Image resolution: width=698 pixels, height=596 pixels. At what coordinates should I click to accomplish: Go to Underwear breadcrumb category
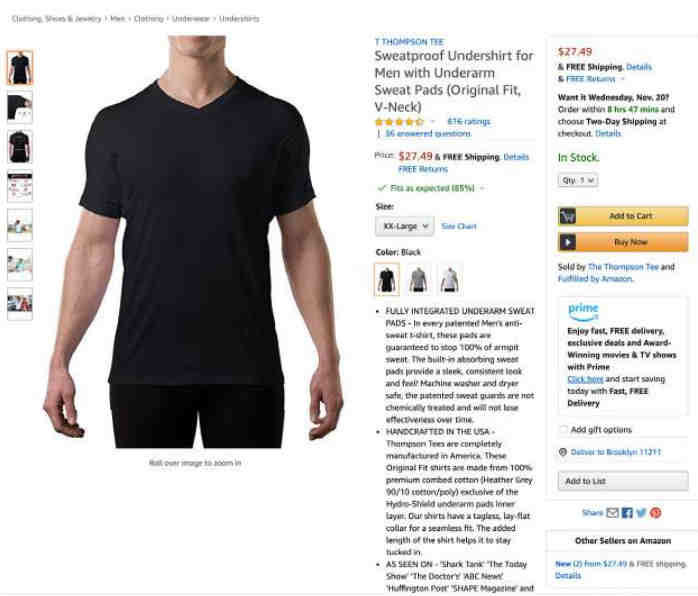tap(191, 19)
